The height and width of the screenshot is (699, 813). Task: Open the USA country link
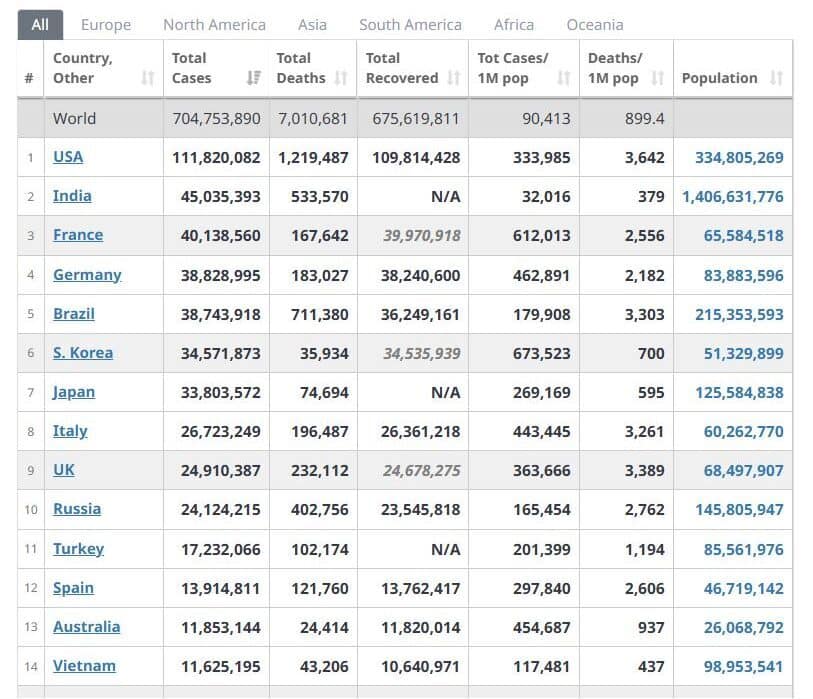tap(68, 157)
